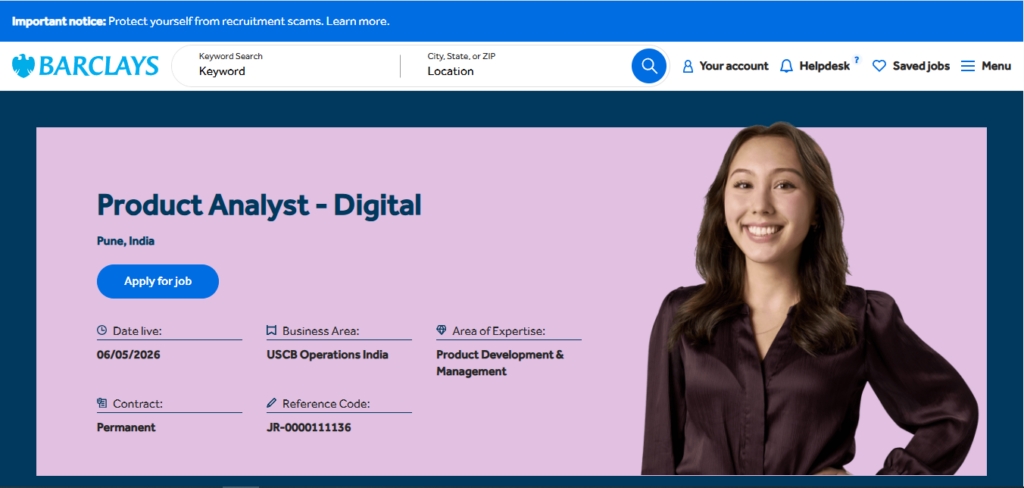Image resolution: width=1024 pixels, height=488 pixels.
Task: Click reference code JR-0000111136
Action: [x=309, y=427]
